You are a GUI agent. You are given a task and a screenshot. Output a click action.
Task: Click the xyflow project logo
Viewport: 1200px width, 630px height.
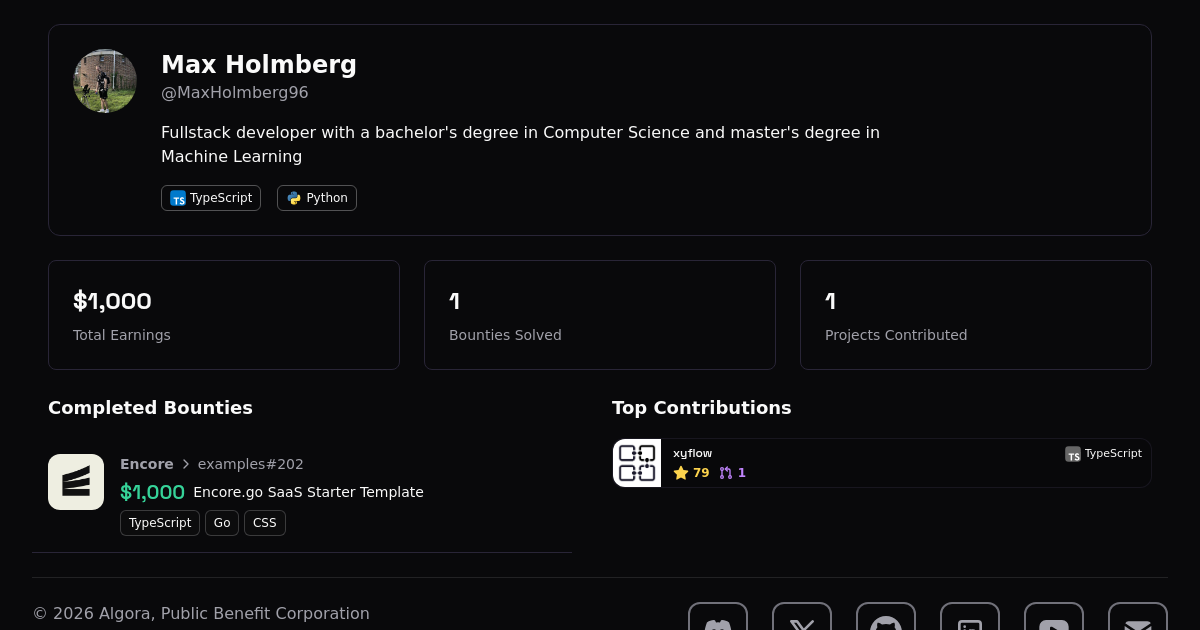(637, 463)
